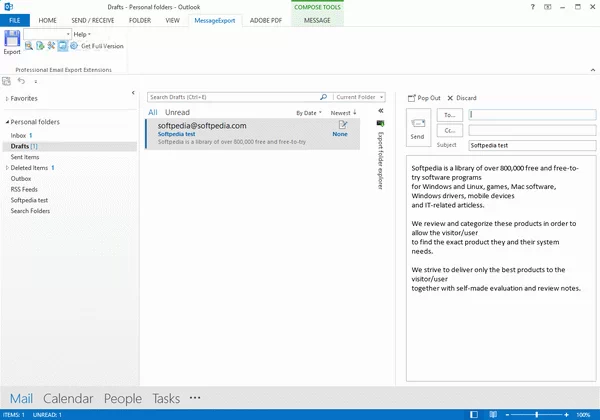The height and width of the screenshot is (420, 600).
Task: Click the search magnifier icon in Search Drafts
Action: pos(323,97)
